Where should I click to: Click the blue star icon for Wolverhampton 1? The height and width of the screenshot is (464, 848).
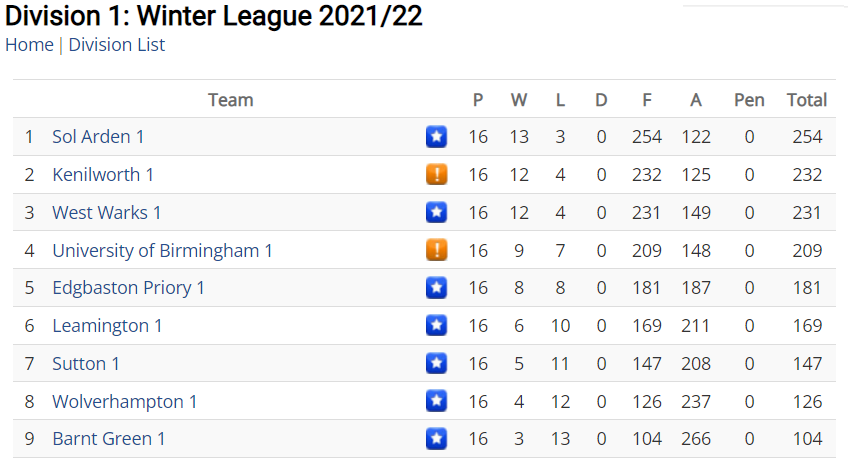[x=436, y=401]
